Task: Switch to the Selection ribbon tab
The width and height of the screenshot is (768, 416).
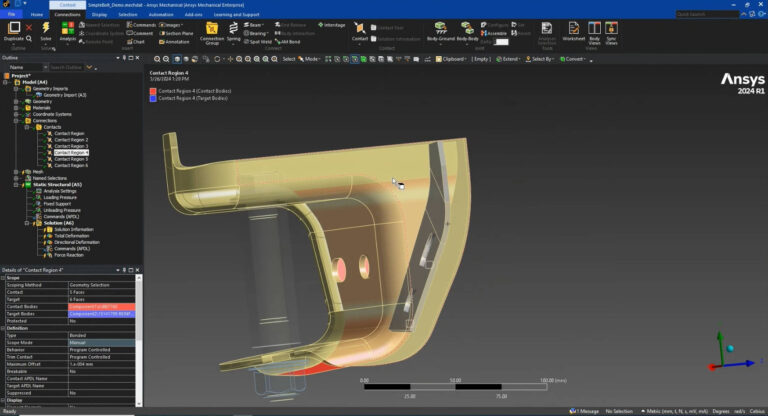Action: coord(128,15)
